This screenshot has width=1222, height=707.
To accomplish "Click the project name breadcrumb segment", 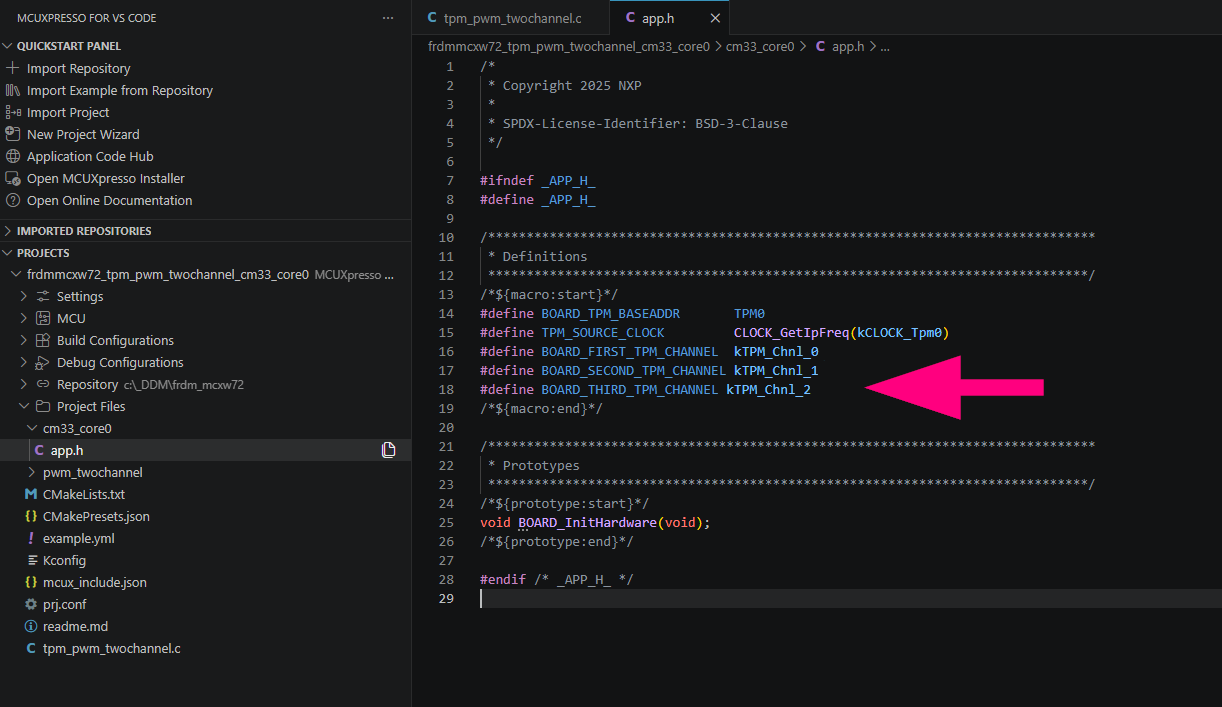I will [x=568, y=46].
